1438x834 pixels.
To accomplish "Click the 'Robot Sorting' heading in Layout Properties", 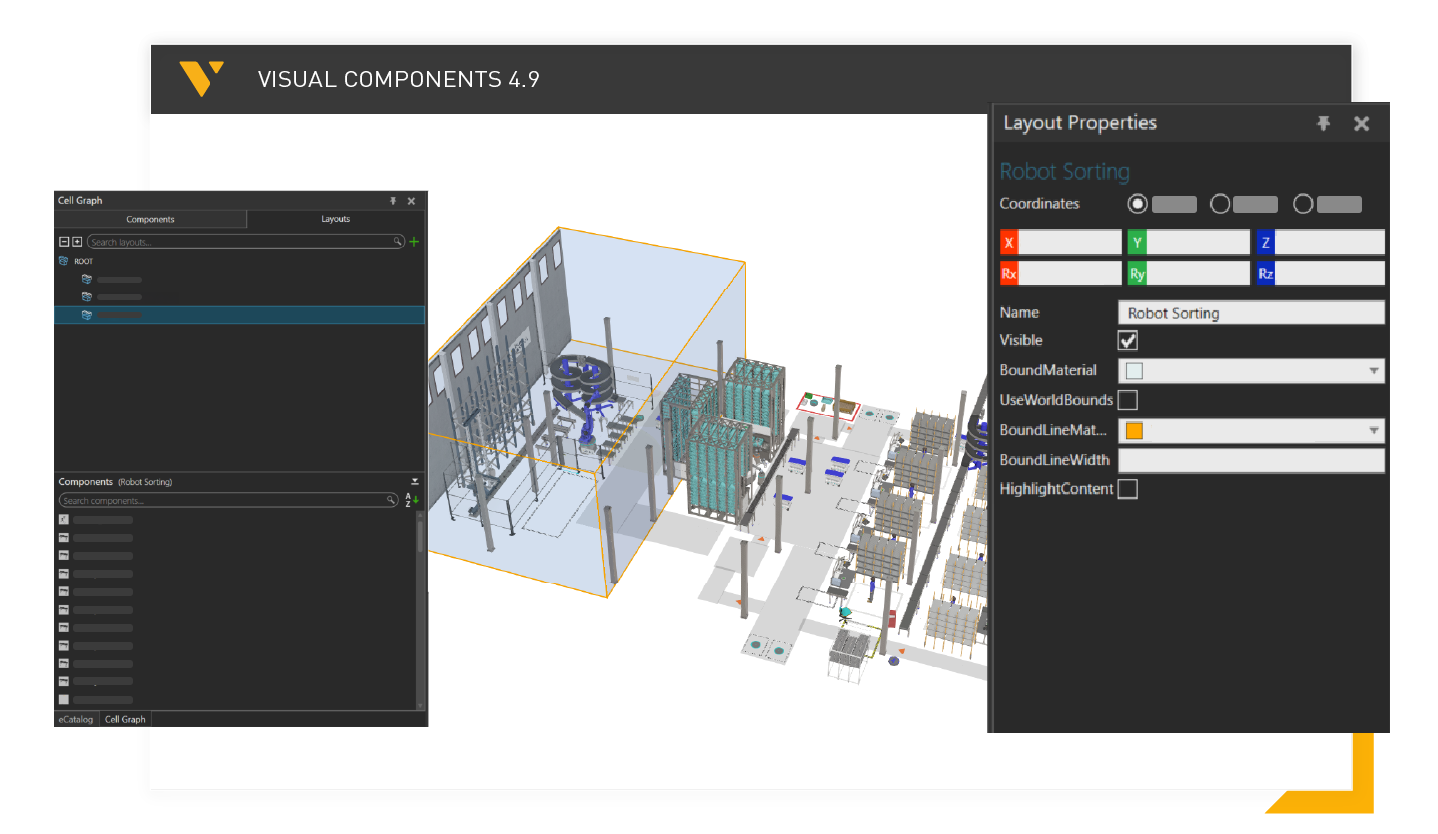I will pos(1064,172).
